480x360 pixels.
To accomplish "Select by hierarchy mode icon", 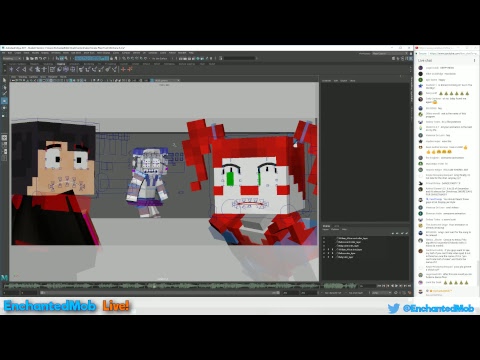I will [x=57, y=58].
